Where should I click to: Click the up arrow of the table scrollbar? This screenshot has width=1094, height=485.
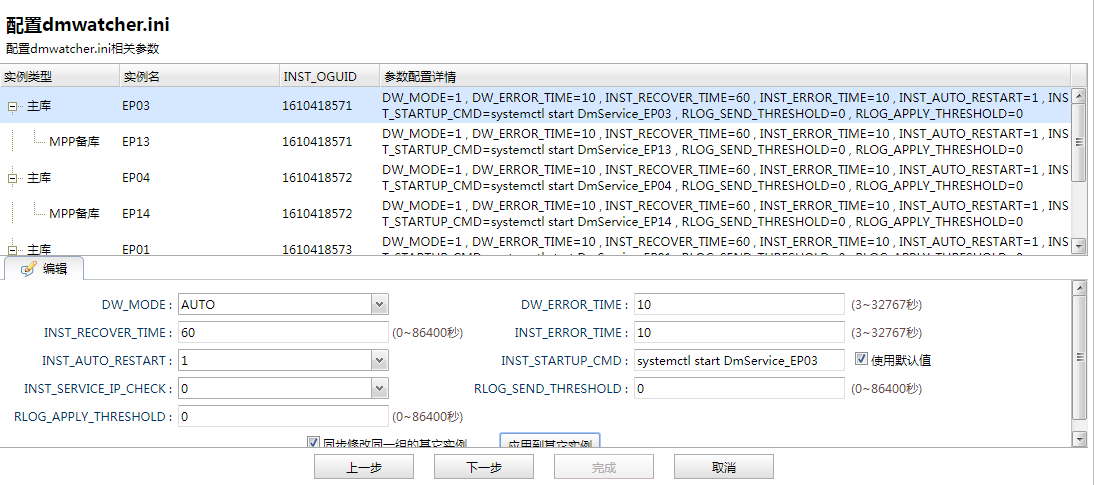(x=1078, y=96)
